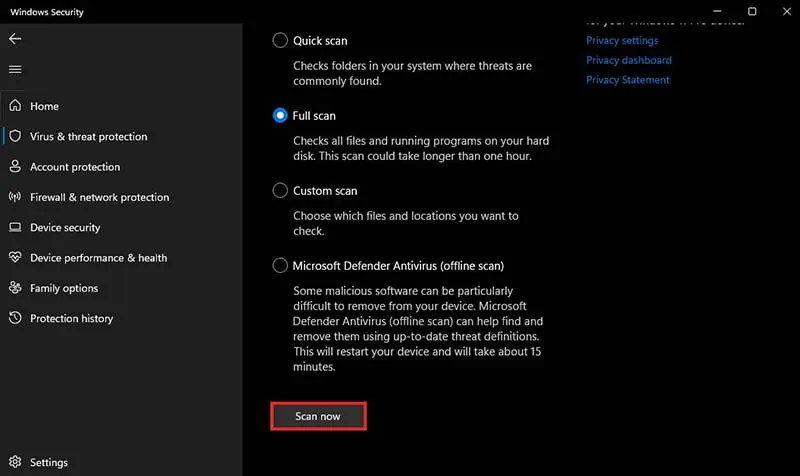
Task: Open Virus & threat protection section
Action: coord(88,136)
